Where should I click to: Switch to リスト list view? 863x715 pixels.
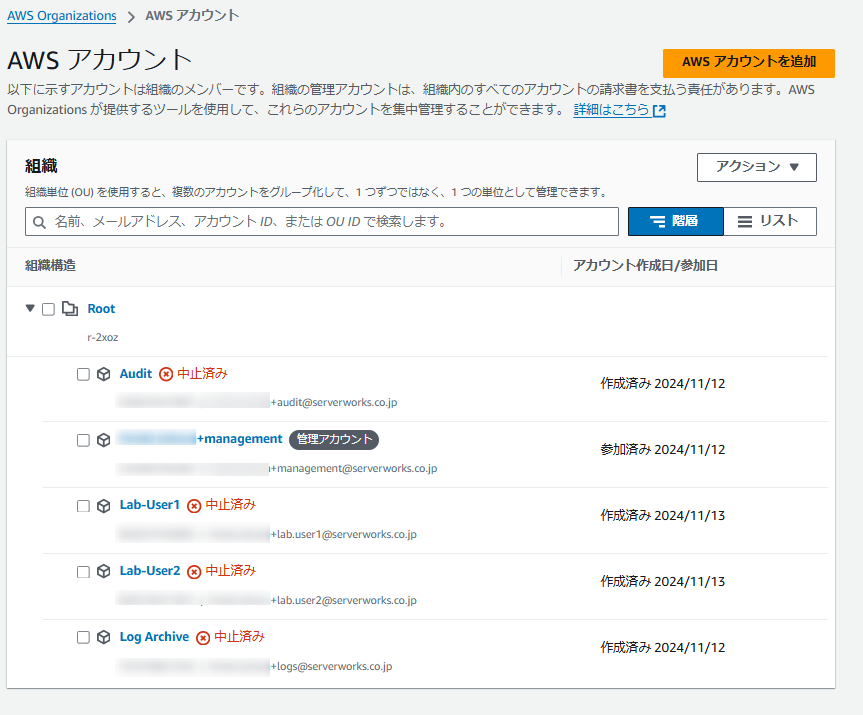point(770,221)
